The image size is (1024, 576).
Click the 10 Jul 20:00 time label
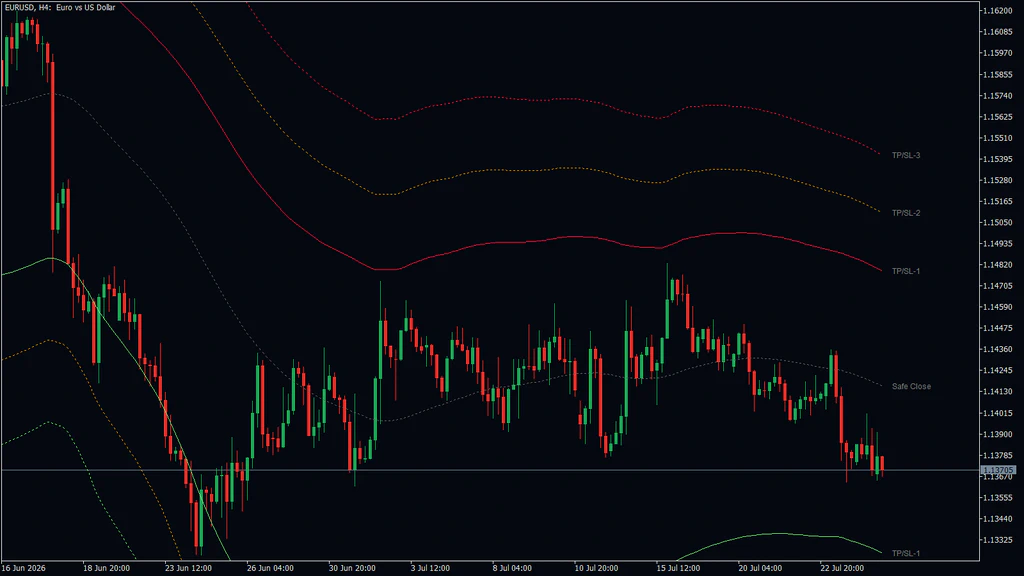(596, 568)
